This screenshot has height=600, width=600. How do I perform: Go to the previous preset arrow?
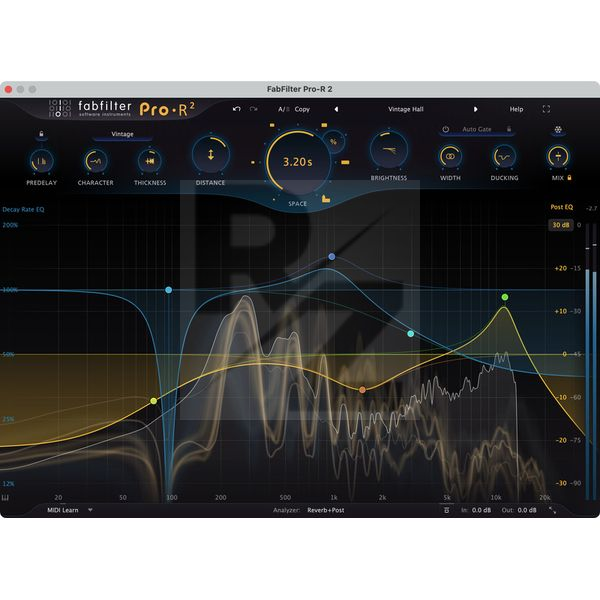(x=336, y=109)
